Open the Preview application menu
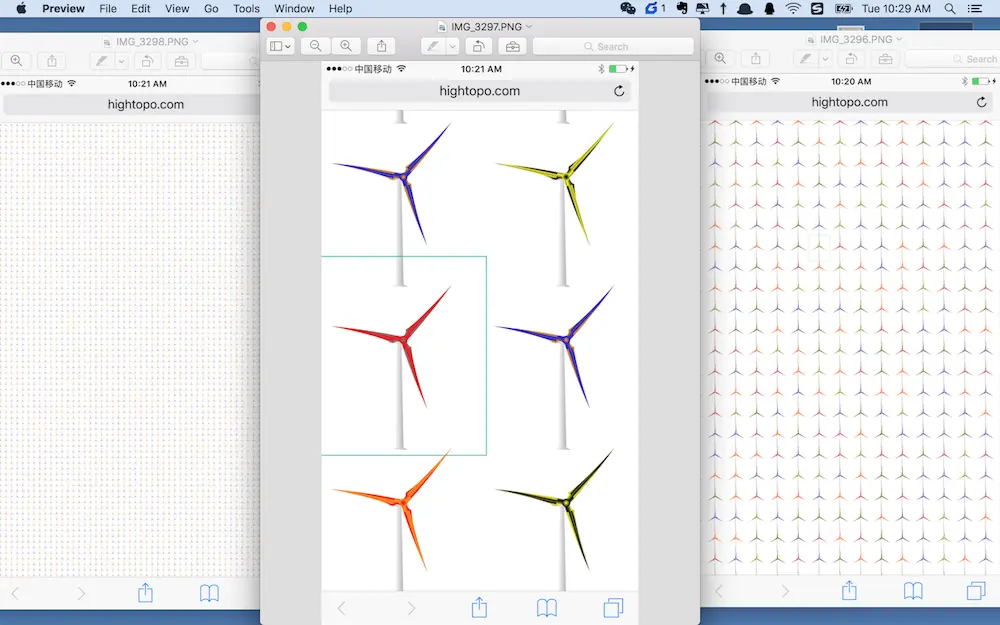Screen dimensions: 1000x625 point(63,8)
